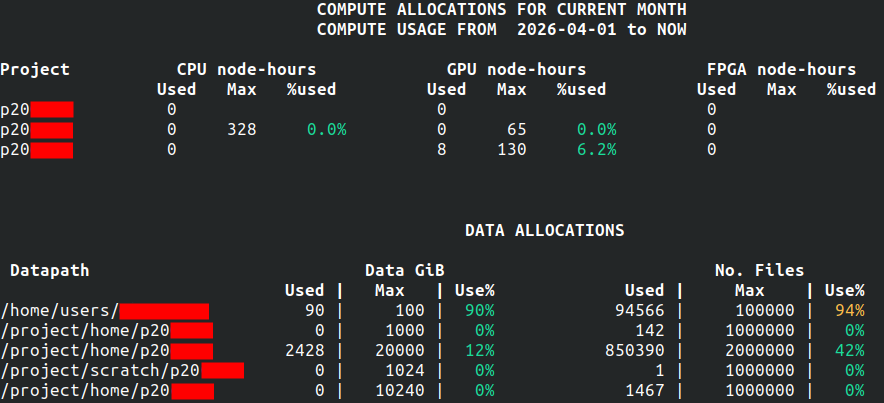Click the CPU Max value 328
The height and width of the screenshot is (403, 884).
pos(241,129)
